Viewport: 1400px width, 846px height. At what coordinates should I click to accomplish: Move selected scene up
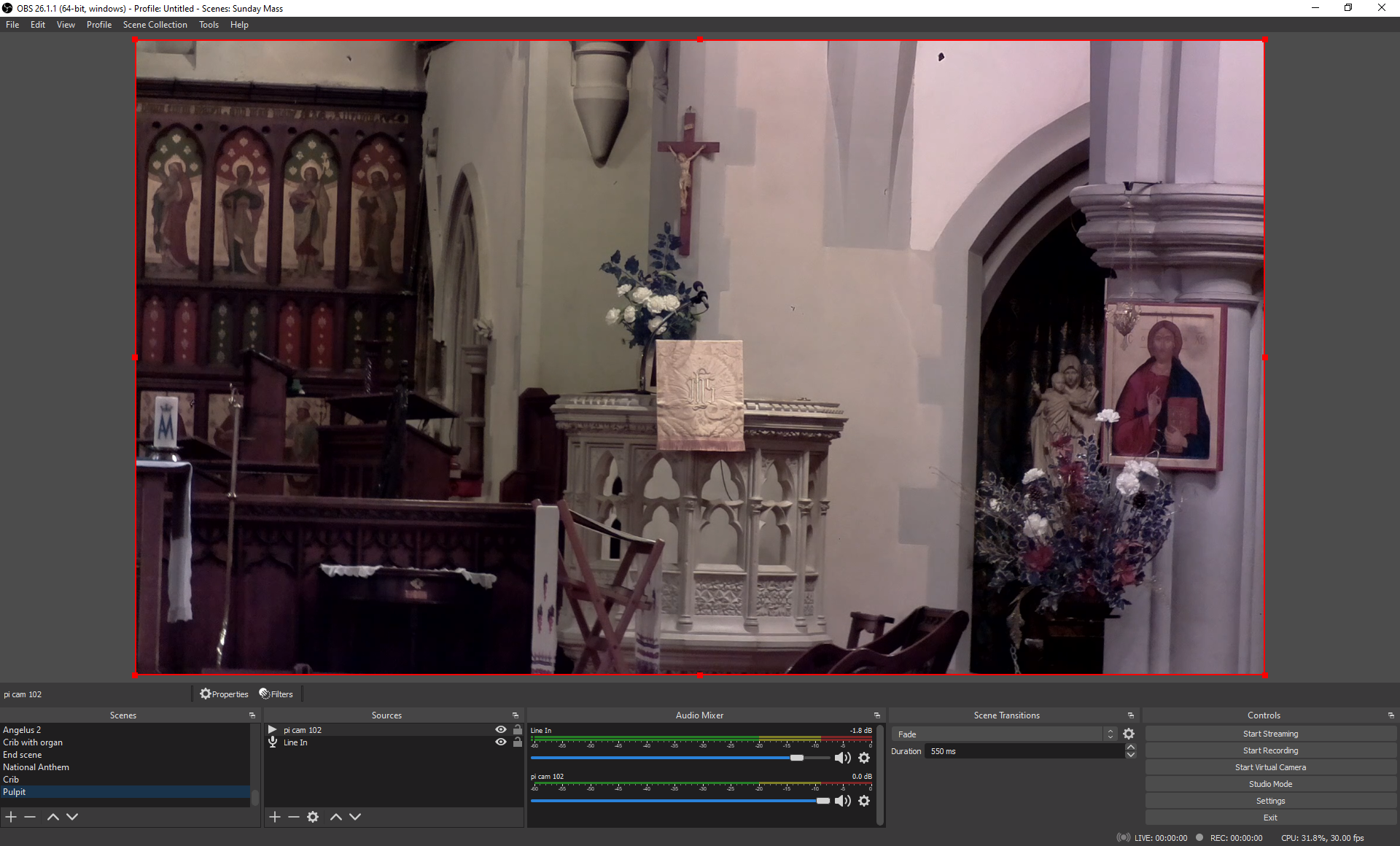coord(52,817)
